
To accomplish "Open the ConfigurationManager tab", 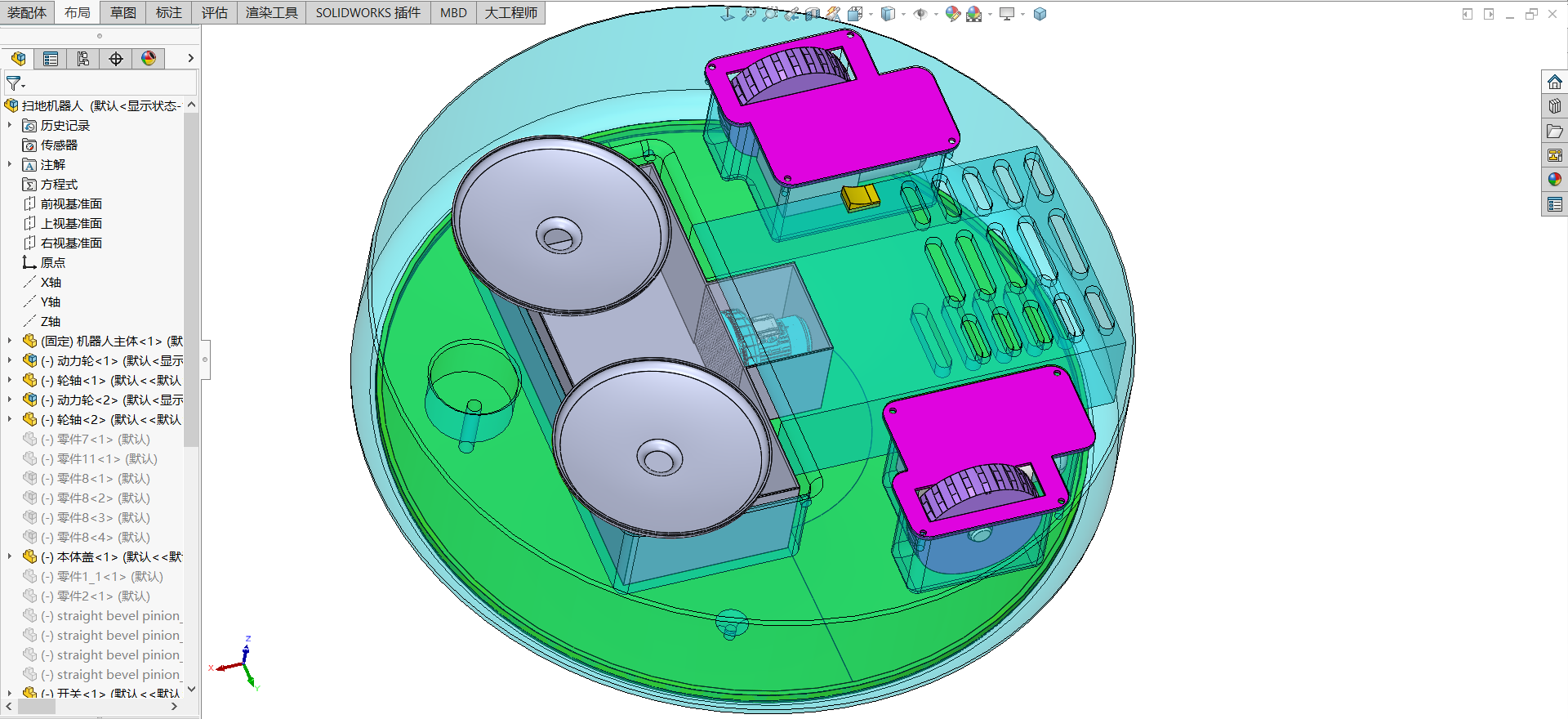I will 83,59.
